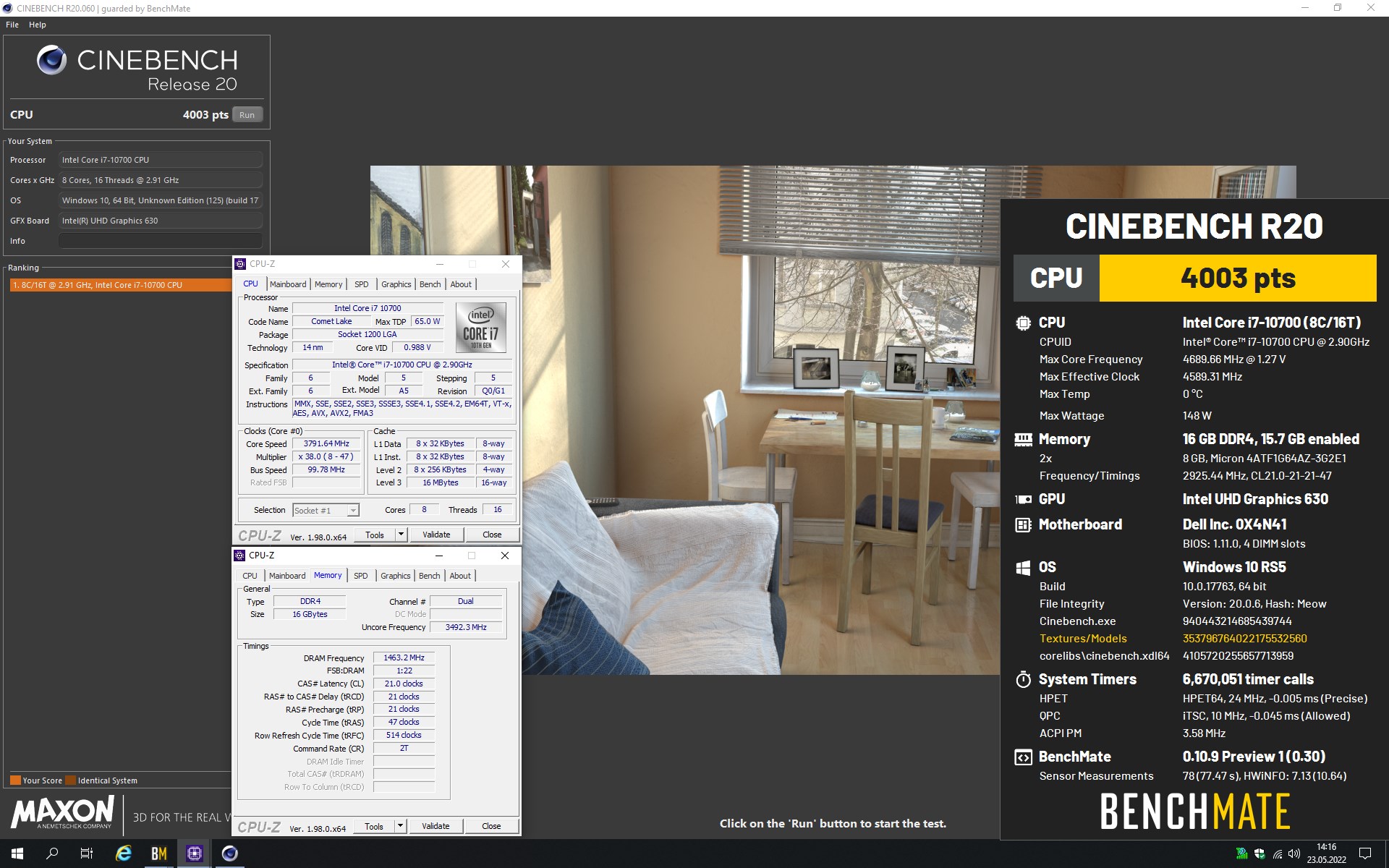Launch Internet Explorer from the taskbar
Image resolution: width=1389 pixels, height=868 pixels.
(124, 854)
